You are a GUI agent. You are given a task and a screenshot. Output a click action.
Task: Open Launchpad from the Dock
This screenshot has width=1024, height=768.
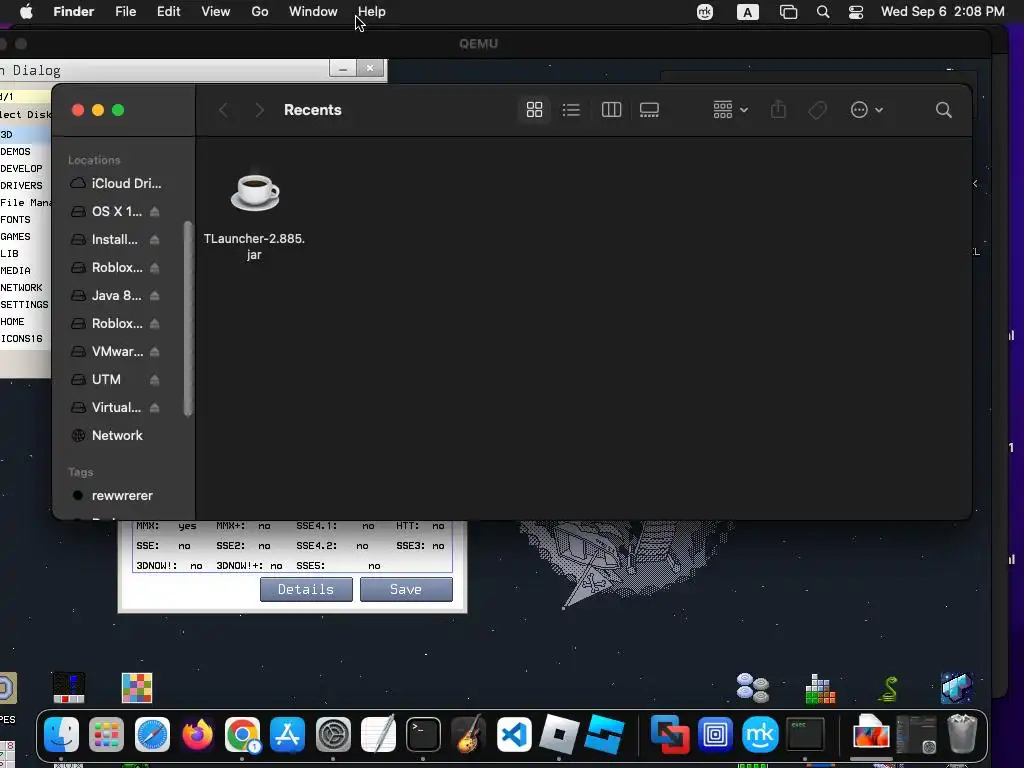(106, 735)
